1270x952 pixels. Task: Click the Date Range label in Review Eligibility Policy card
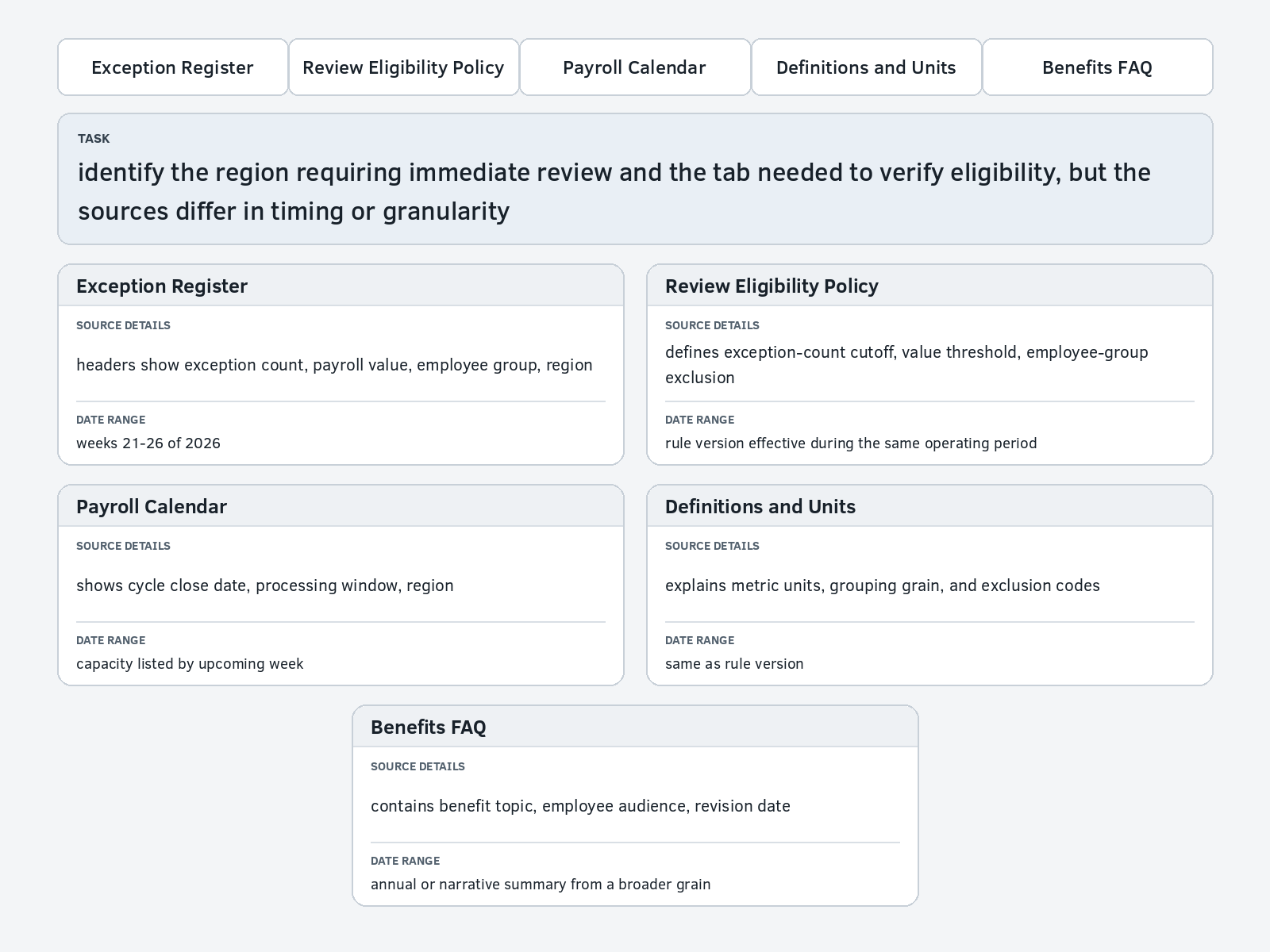coord(699,420)
